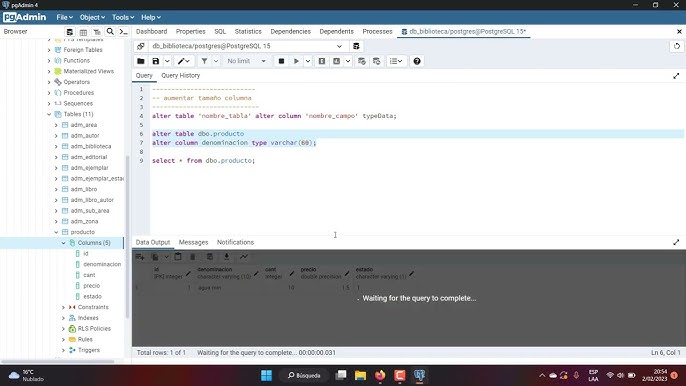Click the Execute query play button
This screenshot has width=686, height=386.
[x=296, y=61]
